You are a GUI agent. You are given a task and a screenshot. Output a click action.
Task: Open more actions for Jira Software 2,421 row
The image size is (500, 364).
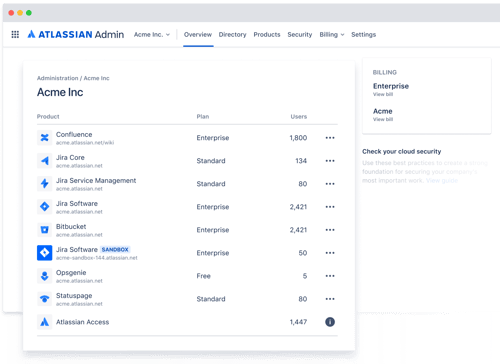click(330, 207)
